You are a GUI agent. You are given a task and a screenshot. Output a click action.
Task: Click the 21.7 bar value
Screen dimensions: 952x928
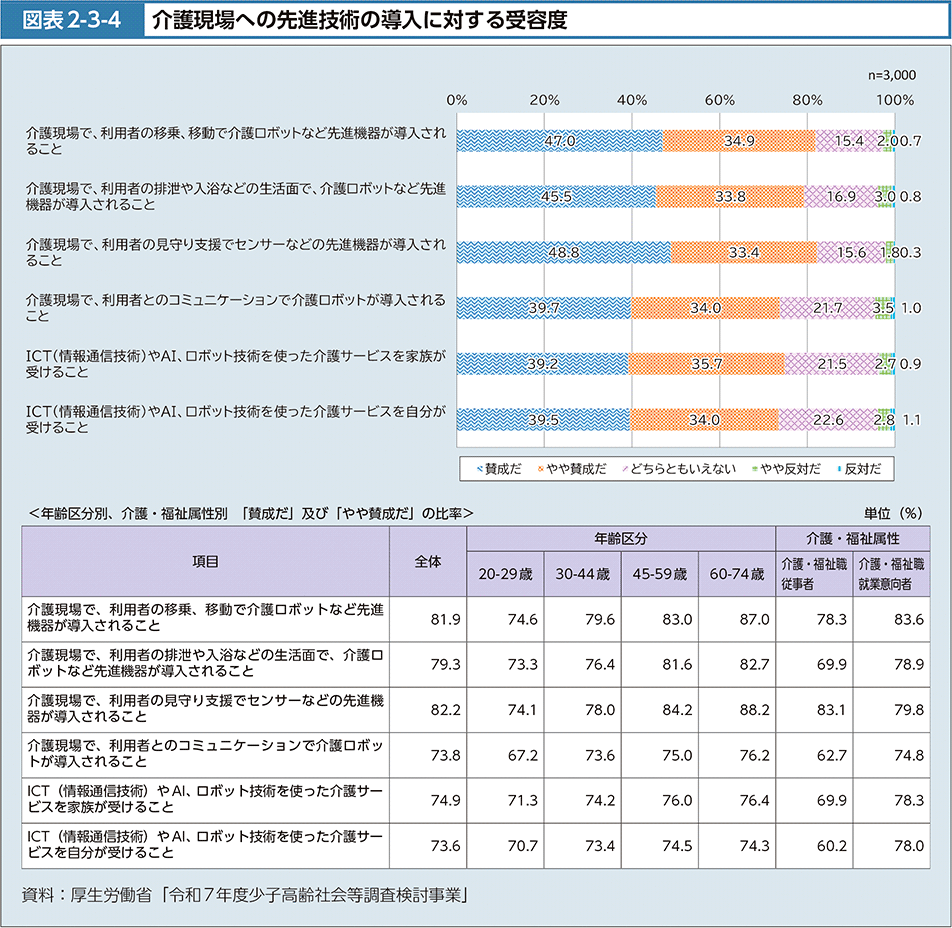[828, 308]
